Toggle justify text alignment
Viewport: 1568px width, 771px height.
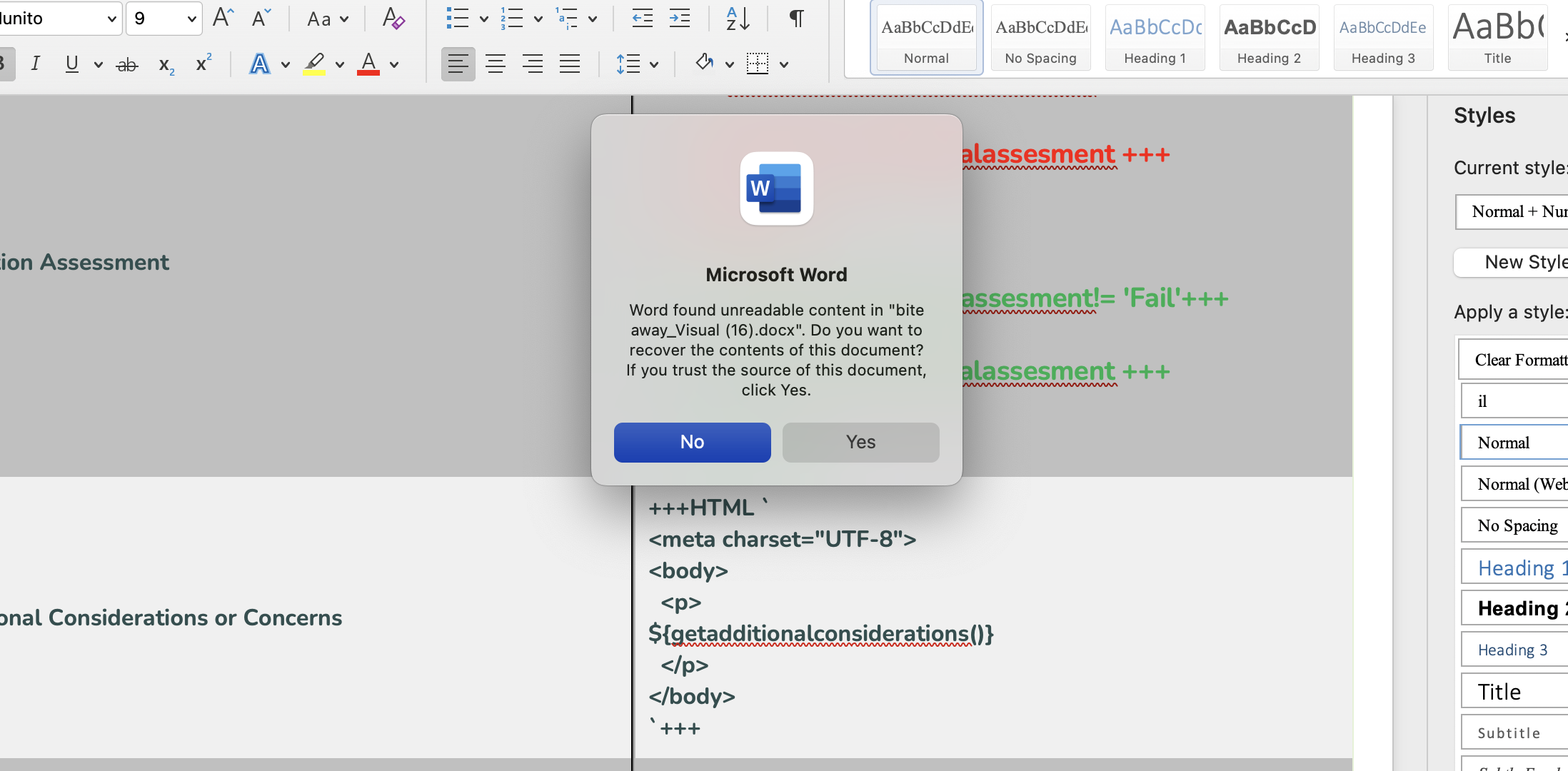coord(570,64)
